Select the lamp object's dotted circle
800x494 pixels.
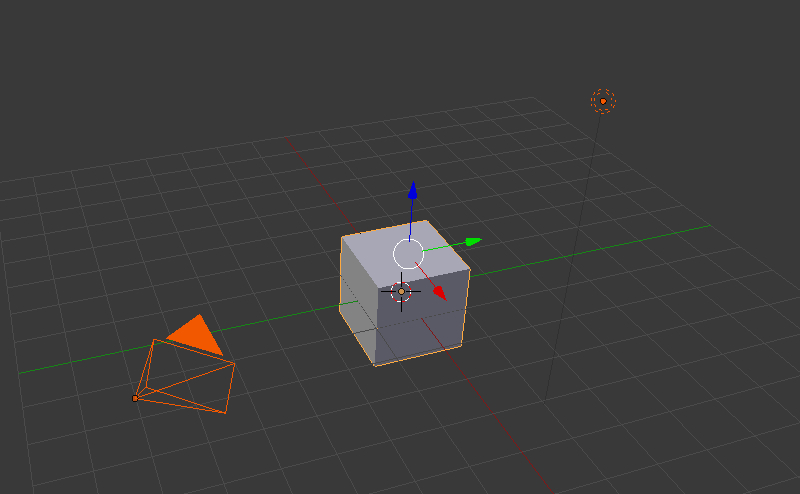(x=602, y=100)
